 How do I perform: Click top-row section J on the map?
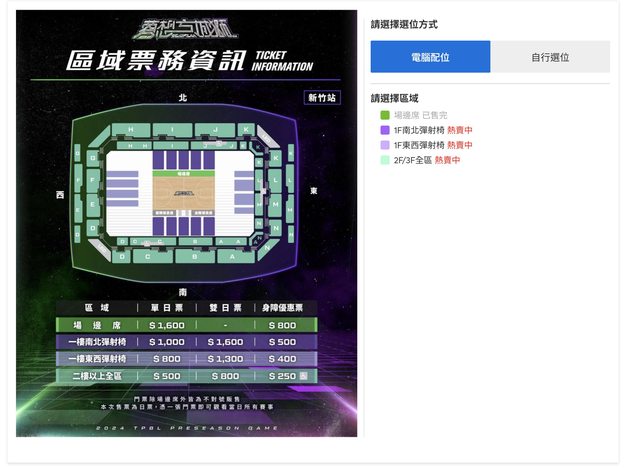click(x=213, y=130)
